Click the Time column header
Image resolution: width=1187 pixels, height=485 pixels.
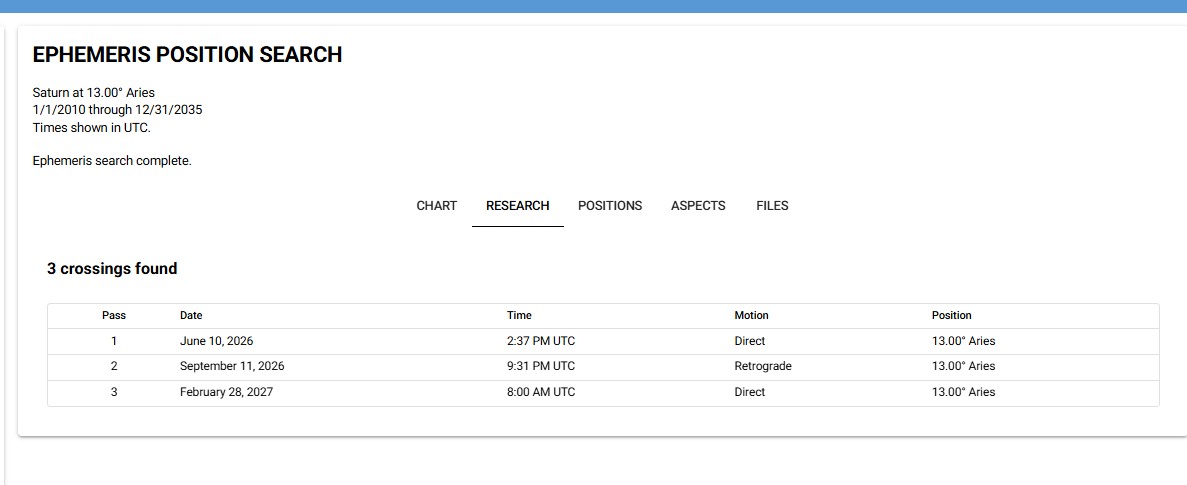(519, 316)
